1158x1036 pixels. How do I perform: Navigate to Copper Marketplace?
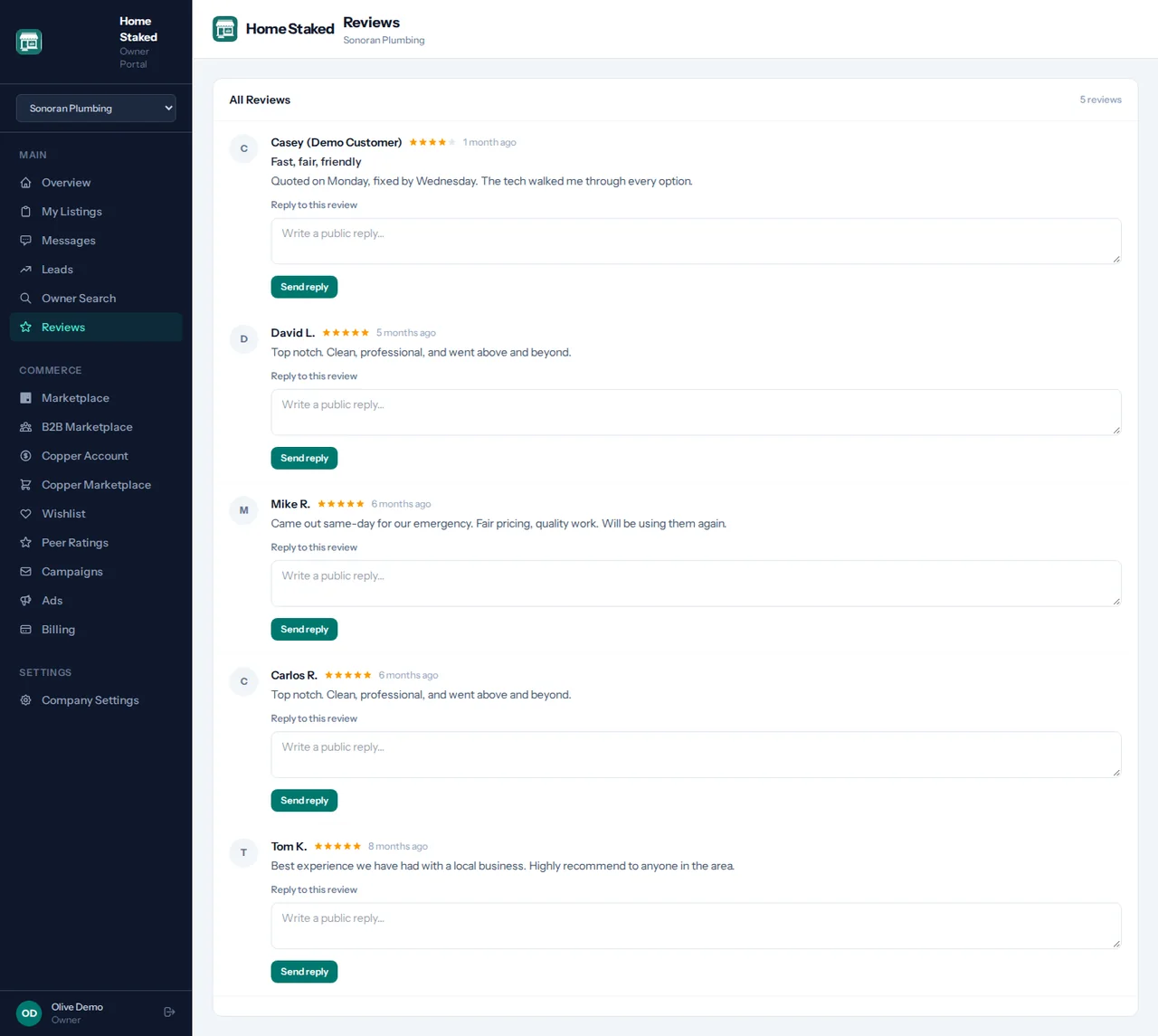pyautogui.click(x=96, y=485)
